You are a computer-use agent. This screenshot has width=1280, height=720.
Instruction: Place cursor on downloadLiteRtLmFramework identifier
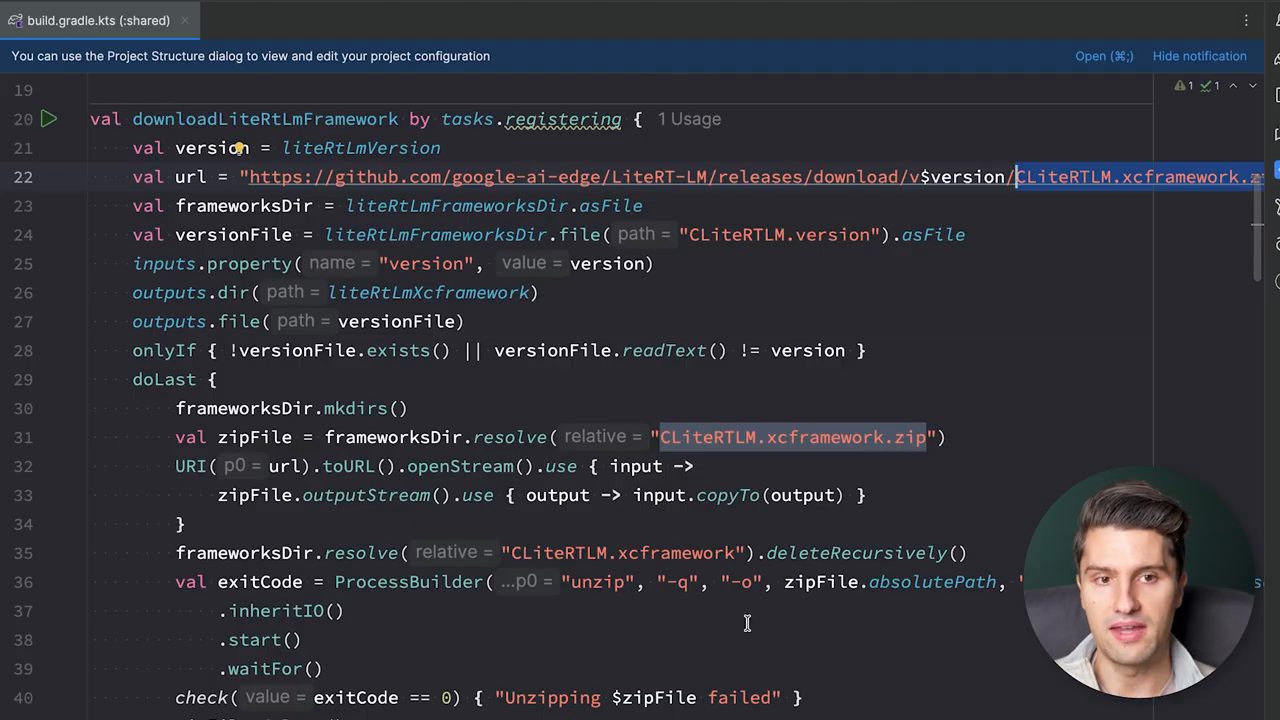point(265,119)
